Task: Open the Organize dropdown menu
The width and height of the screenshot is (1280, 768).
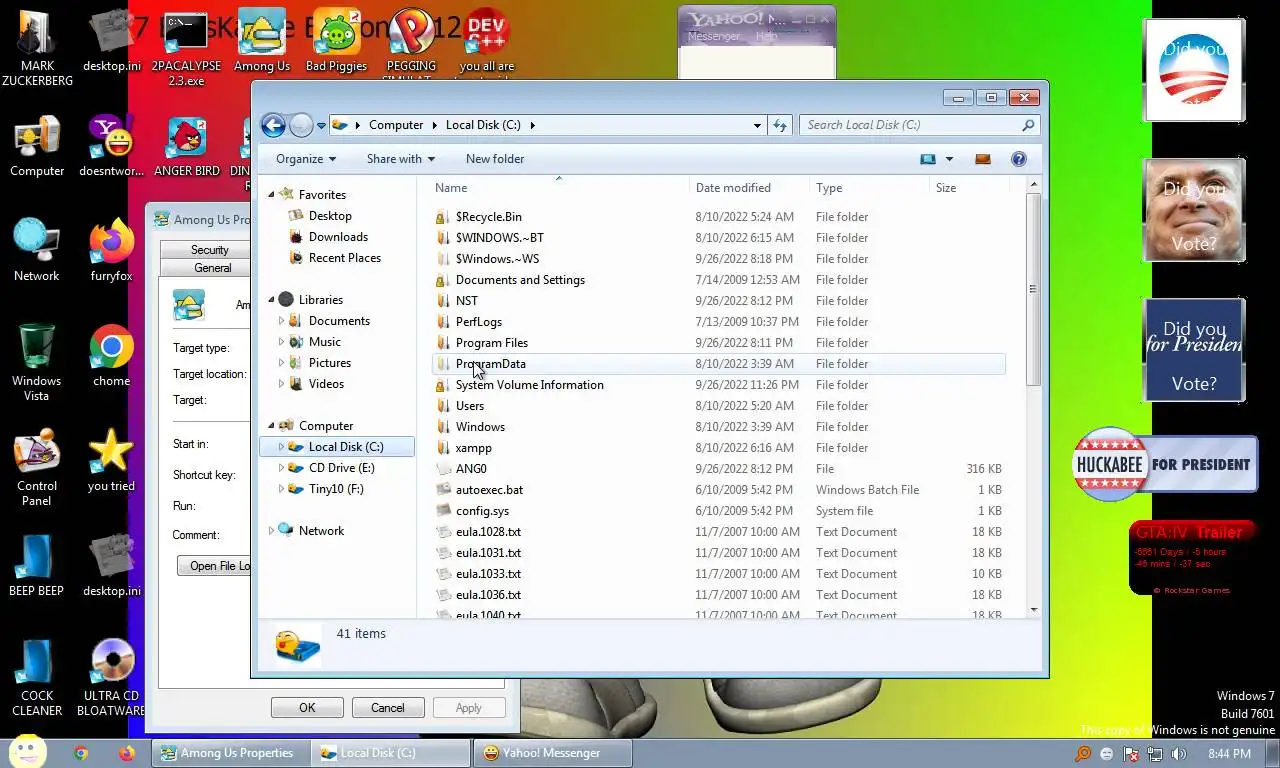Action: tap(306, 159)
